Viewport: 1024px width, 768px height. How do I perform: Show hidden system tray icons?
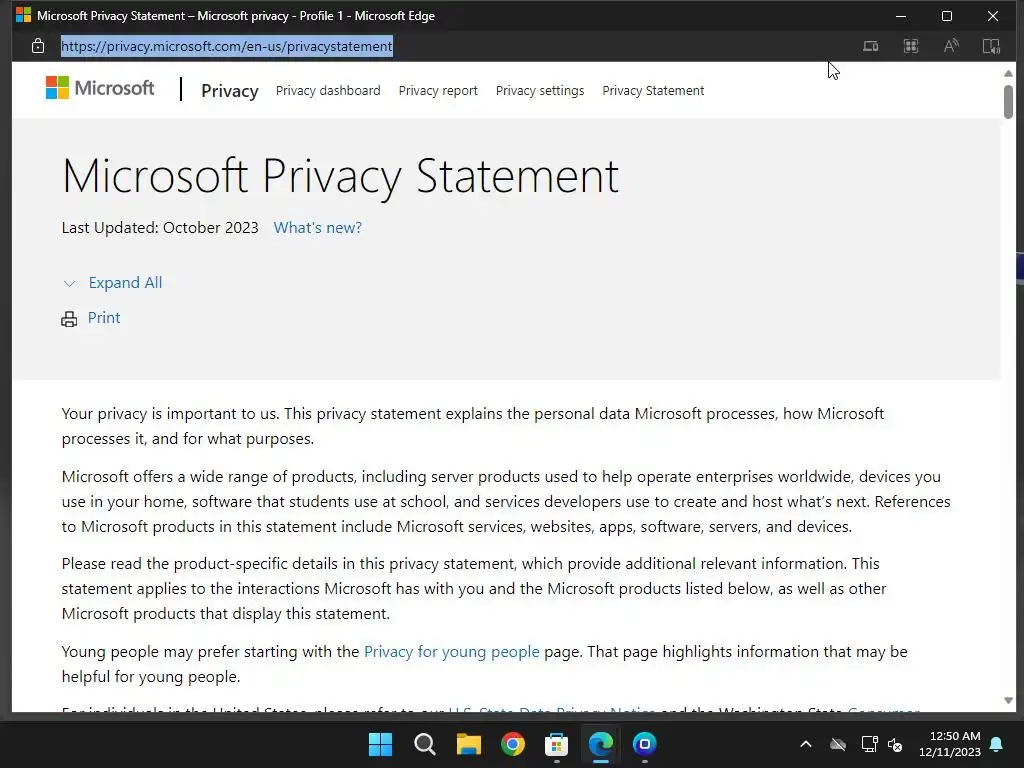pos(806,744)
